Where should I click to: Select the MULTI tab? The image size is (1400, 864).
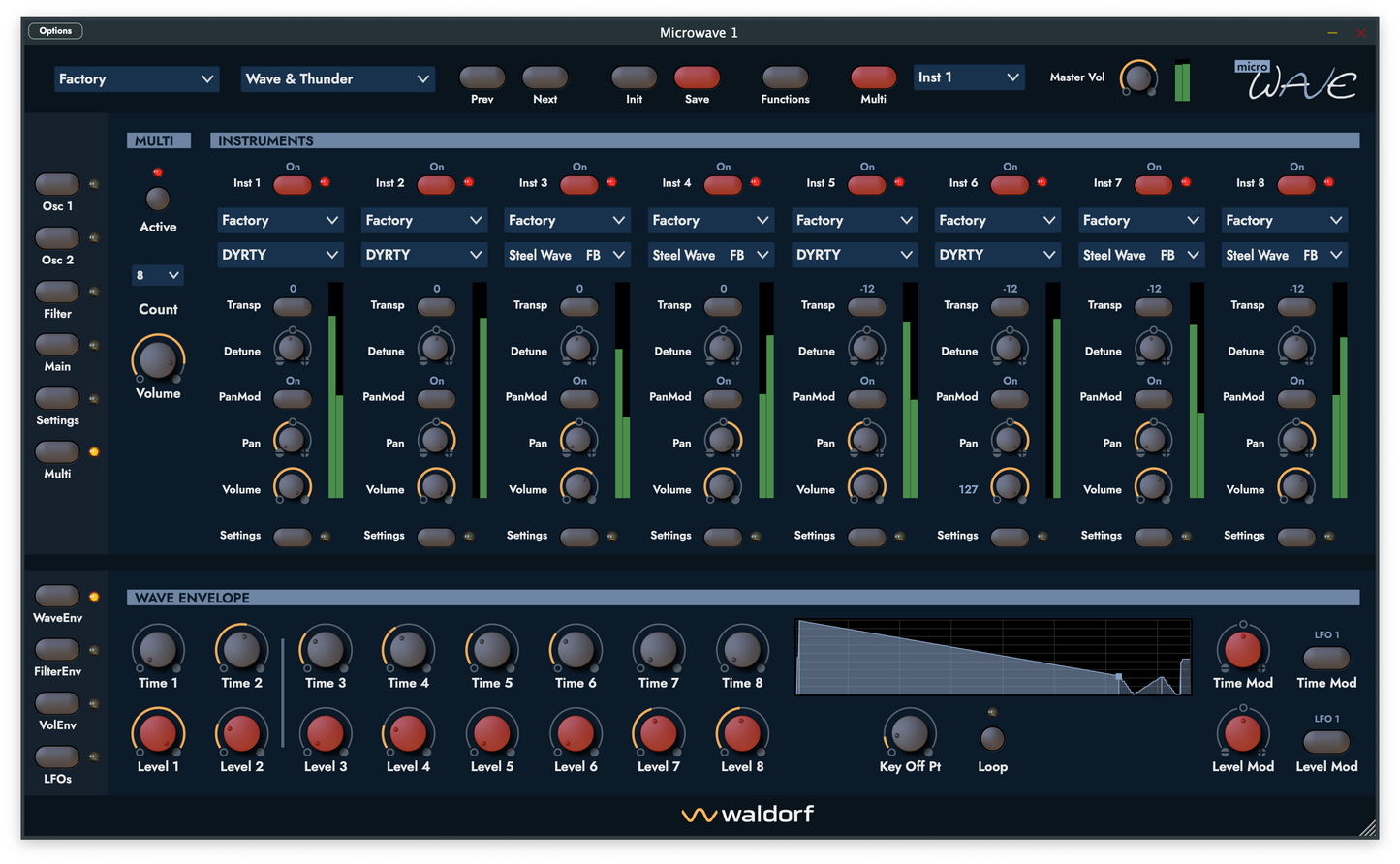[x=158, y=139]
